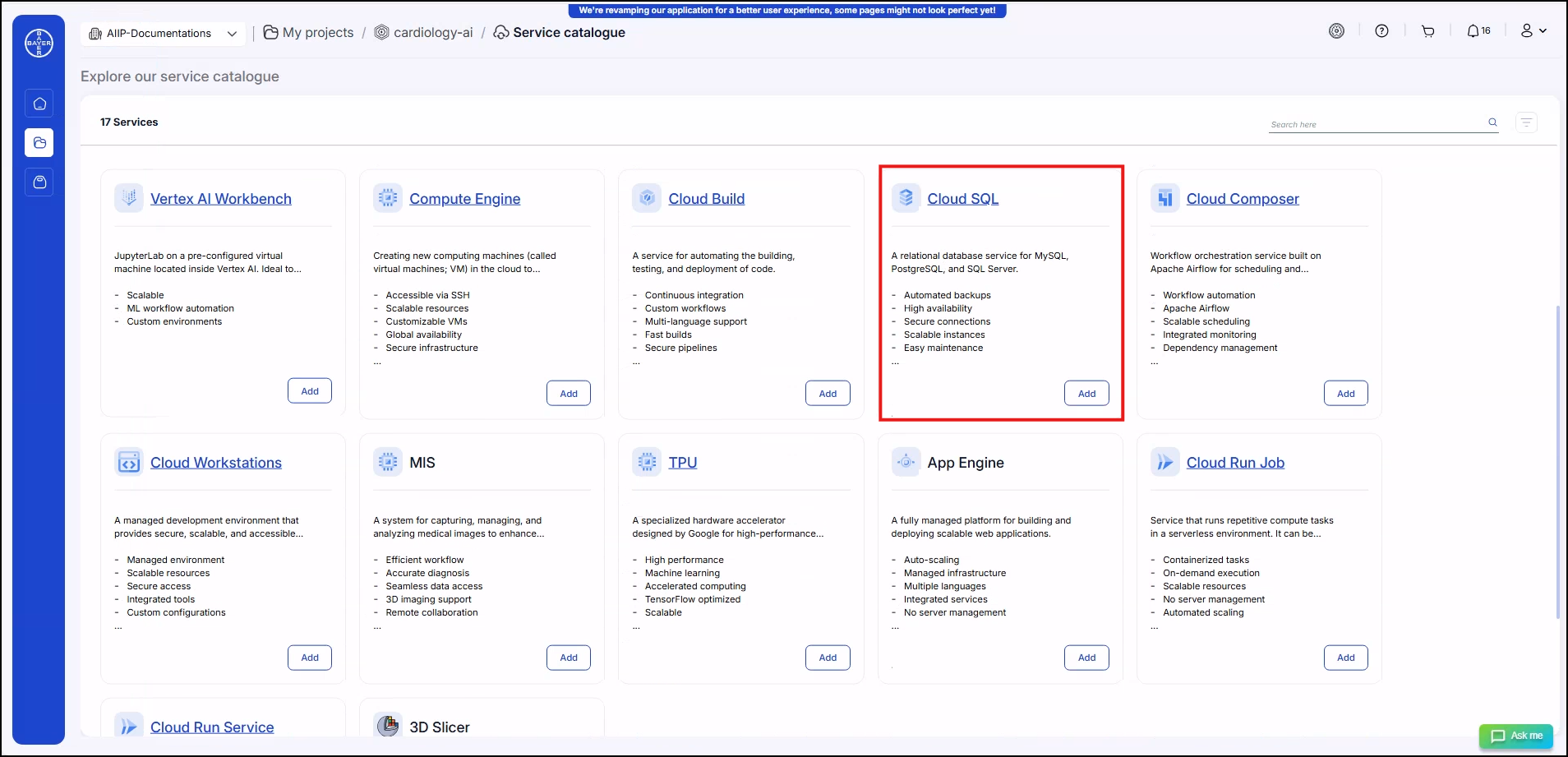The image size is (1568, 757).
Task: Open the Ask me chat button
Action: tap(1516, 736)
